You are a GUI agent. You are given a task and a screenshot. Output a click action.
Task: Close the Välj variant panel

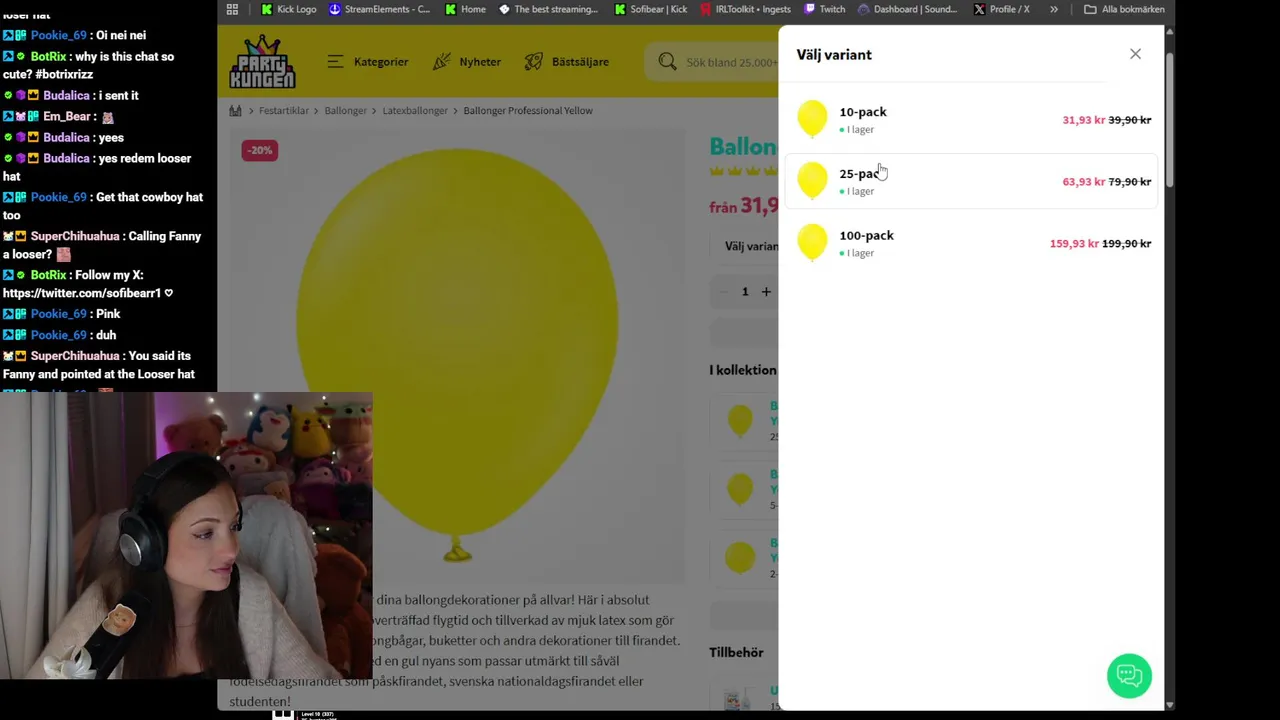[1135, 54]
